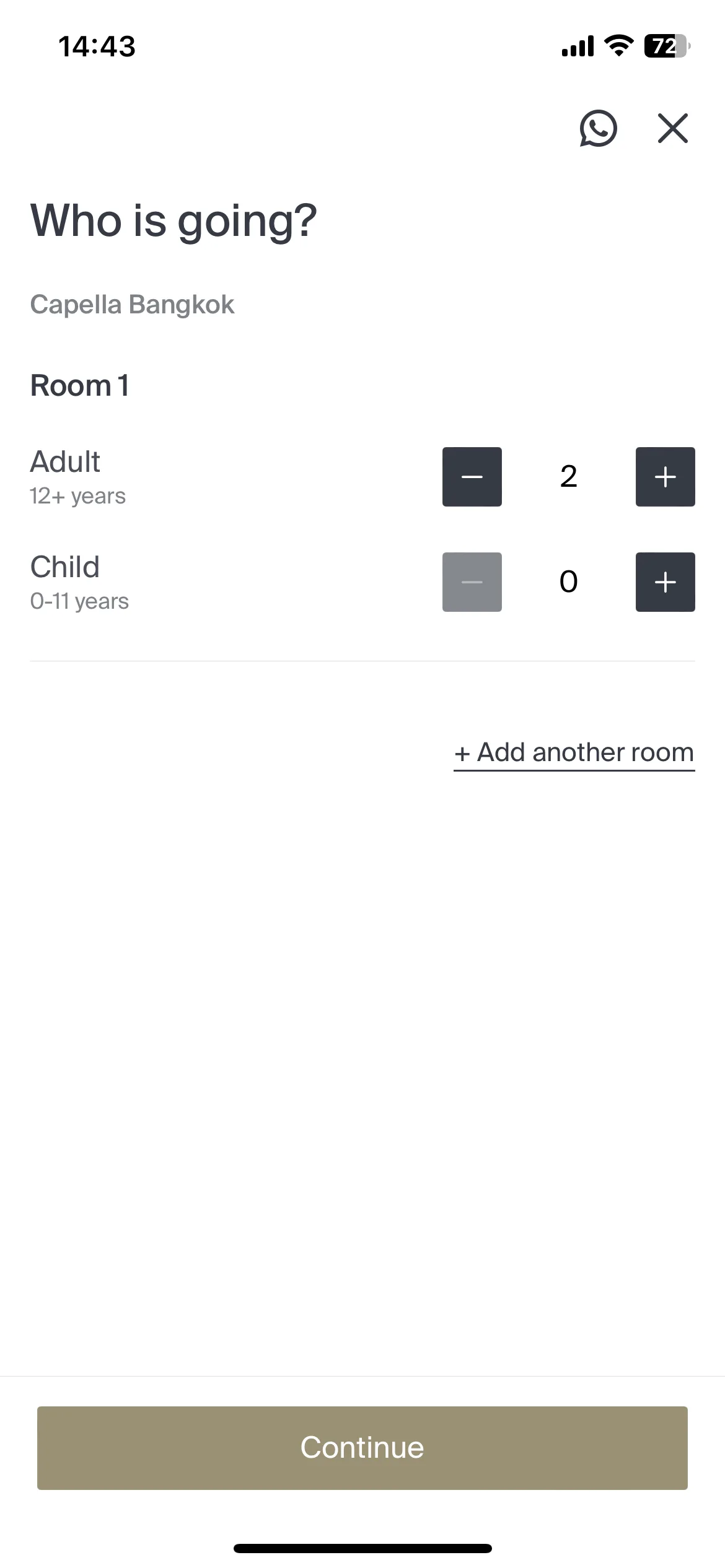Open the WhatsApp chat icon

tap(598, 128)
